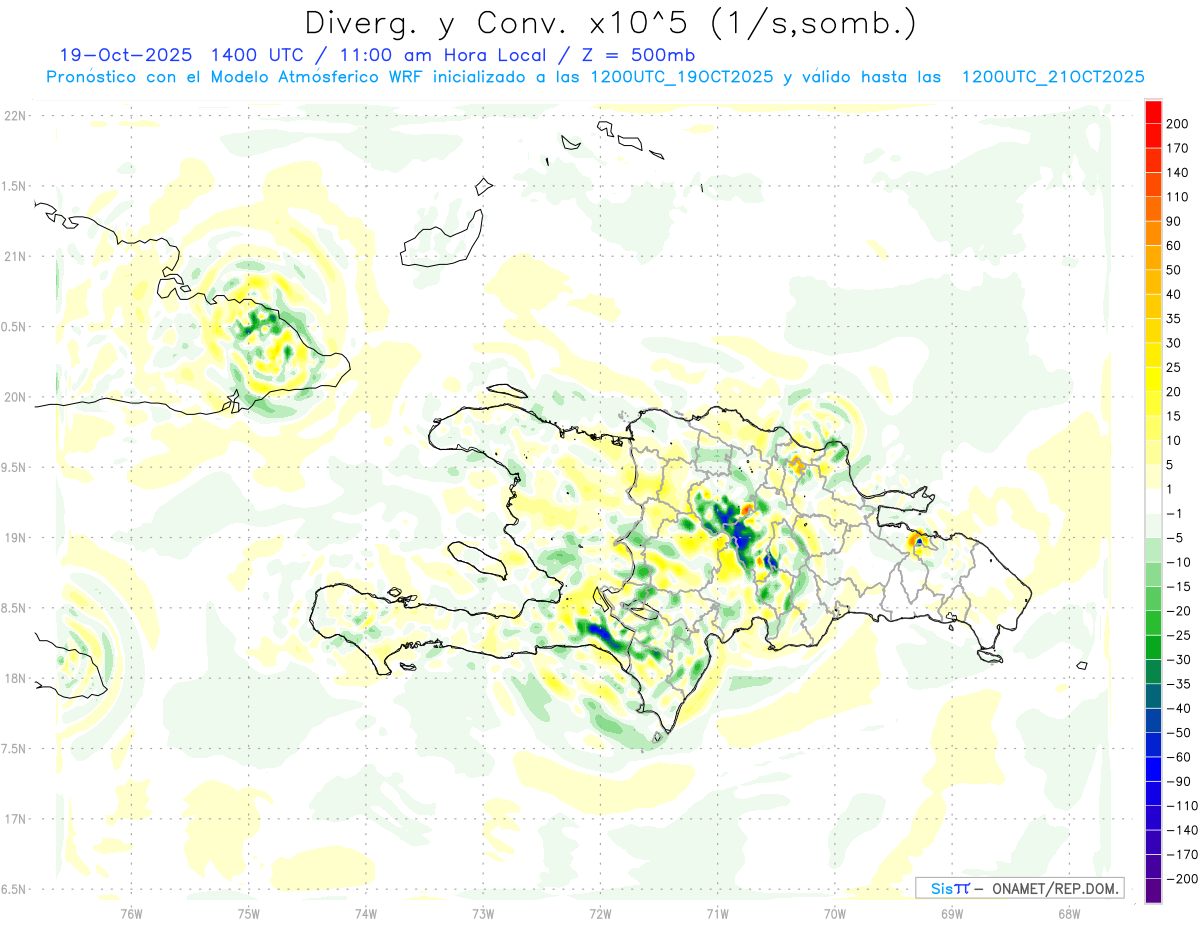1200x927 pixels.
Task: Click the '19N' latitude label
Action: point(16,538)
